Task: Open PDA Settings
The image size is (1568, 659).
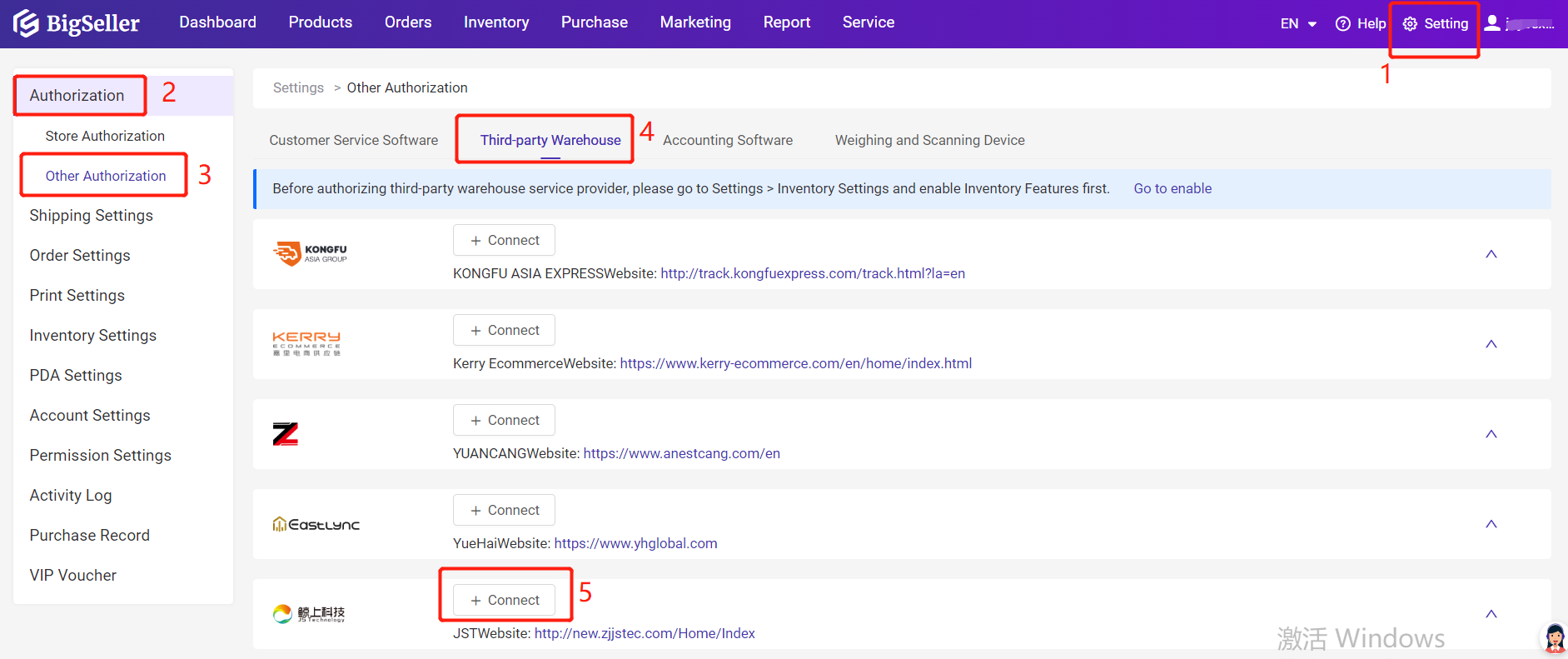Action: 76,375
